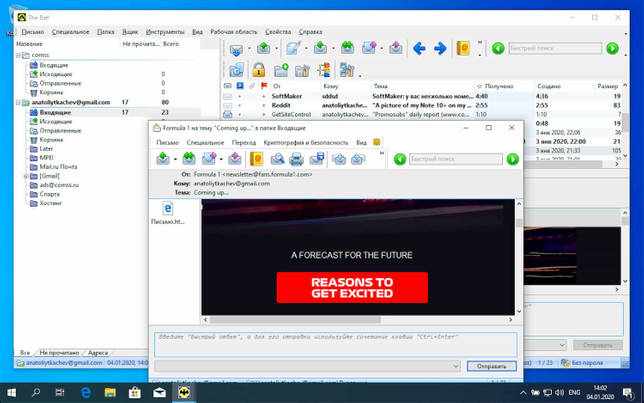Open File Explorer from the taskbar
Screen dimensions: 644x403
tap(110, 393)
